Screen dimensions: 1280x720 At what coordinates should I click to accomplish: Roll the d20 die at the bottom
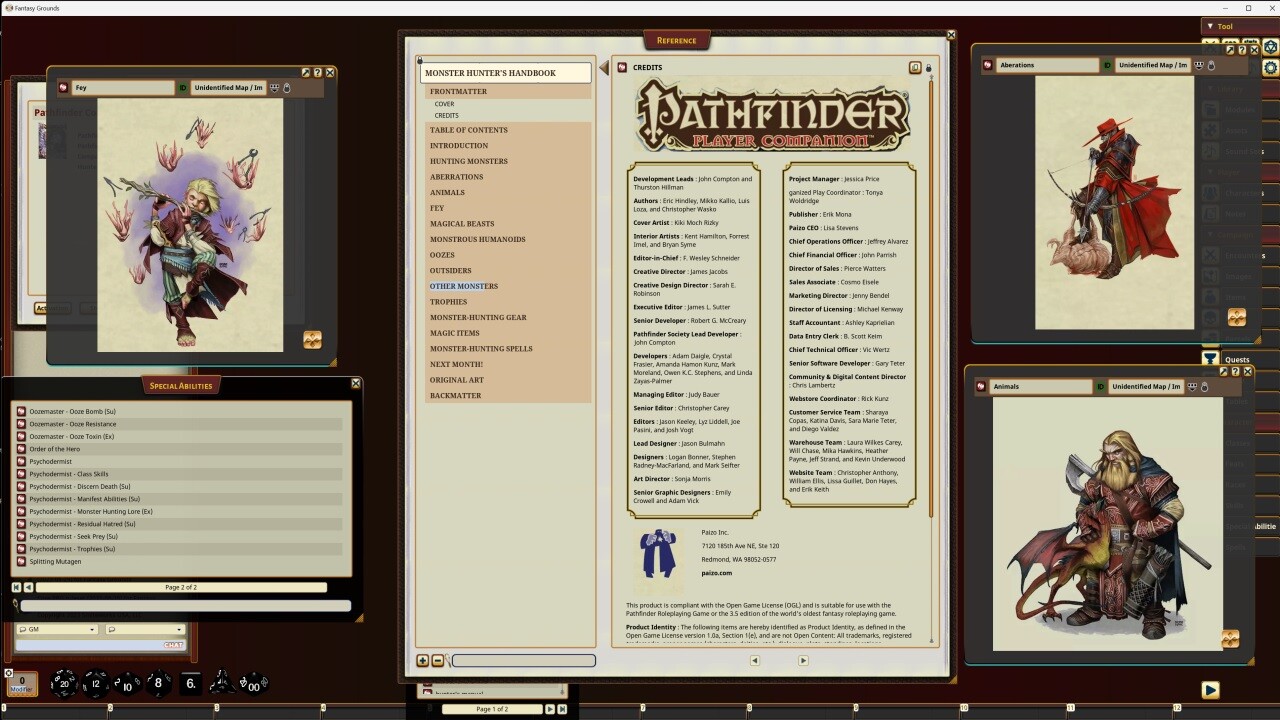[64, 684]
